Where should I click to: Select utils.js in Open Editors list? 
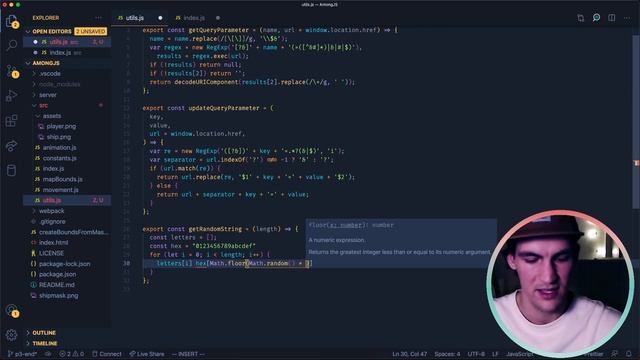click(x=67, y=42)
